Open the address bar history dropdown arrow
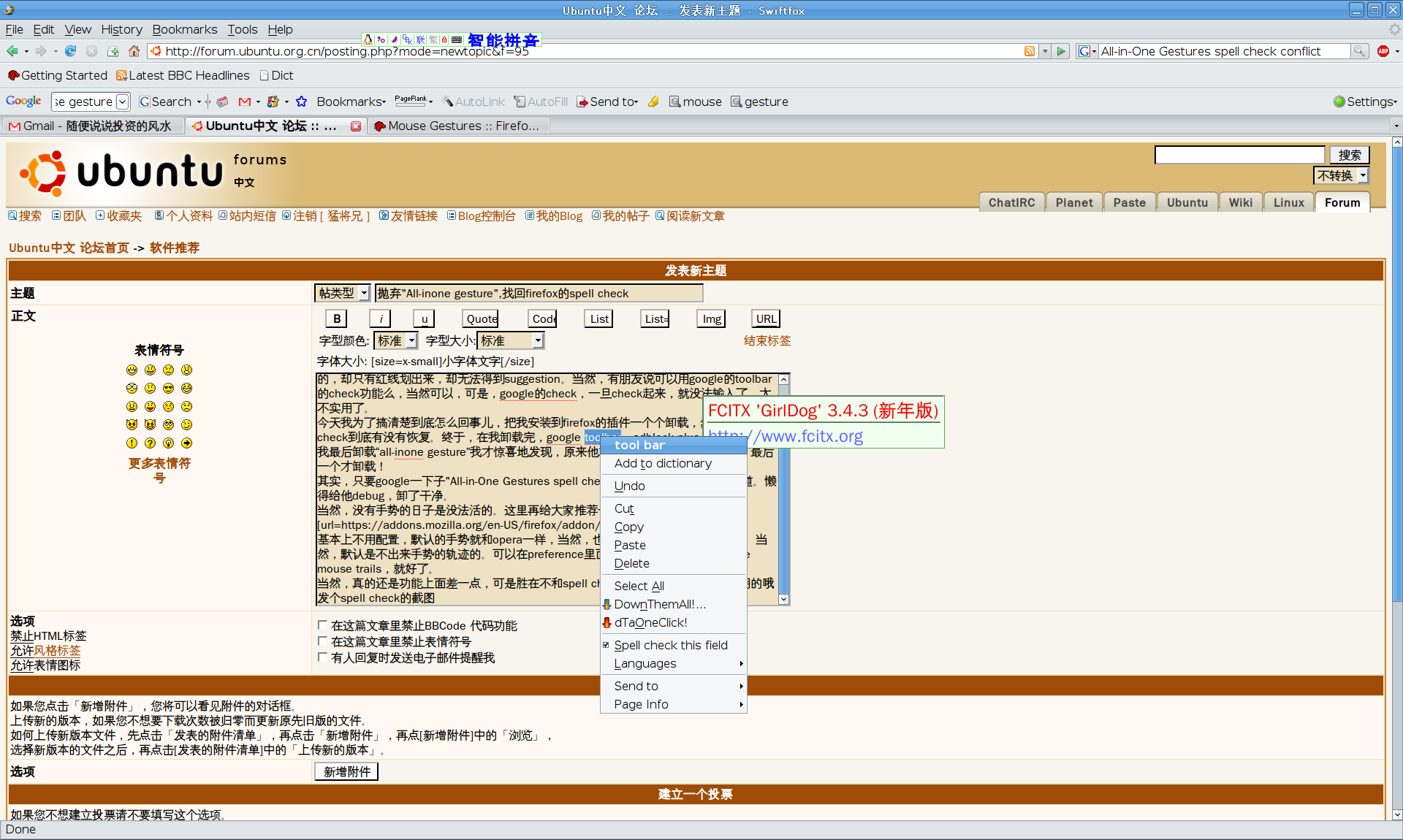The width and height of the screenshot is (1403, 840). point(1045,51)
